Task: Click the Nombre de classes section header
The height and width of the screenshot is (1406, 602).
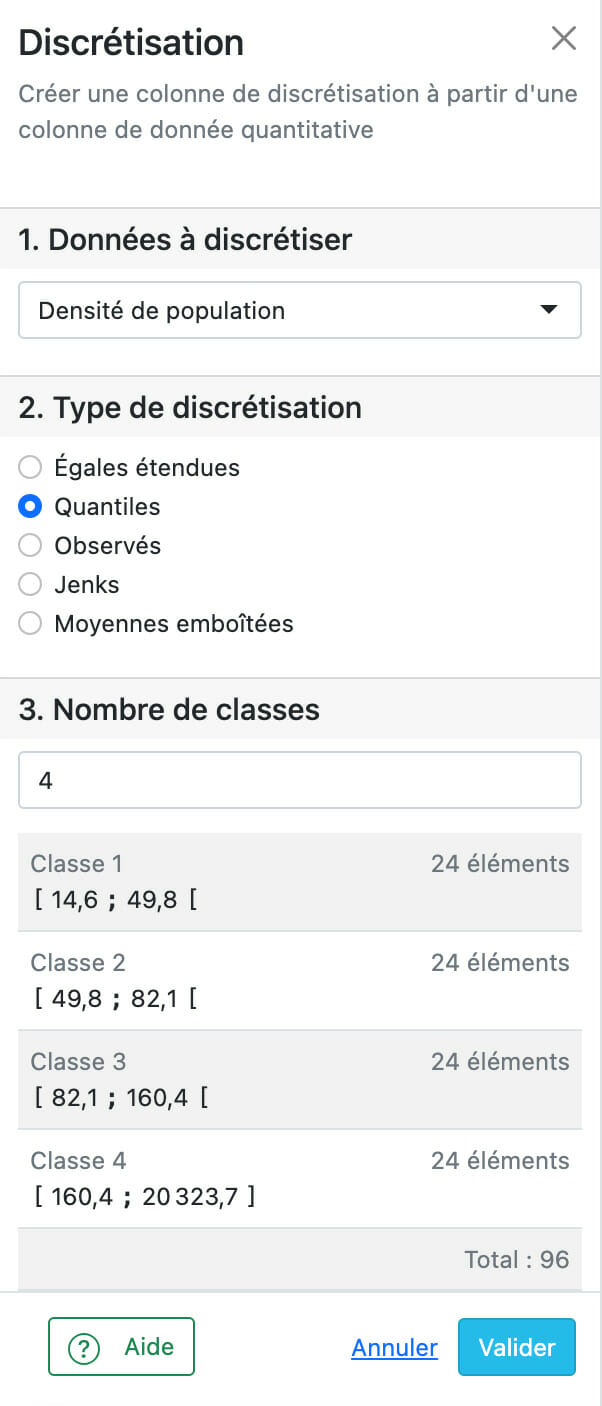Action: click(169, 710)
